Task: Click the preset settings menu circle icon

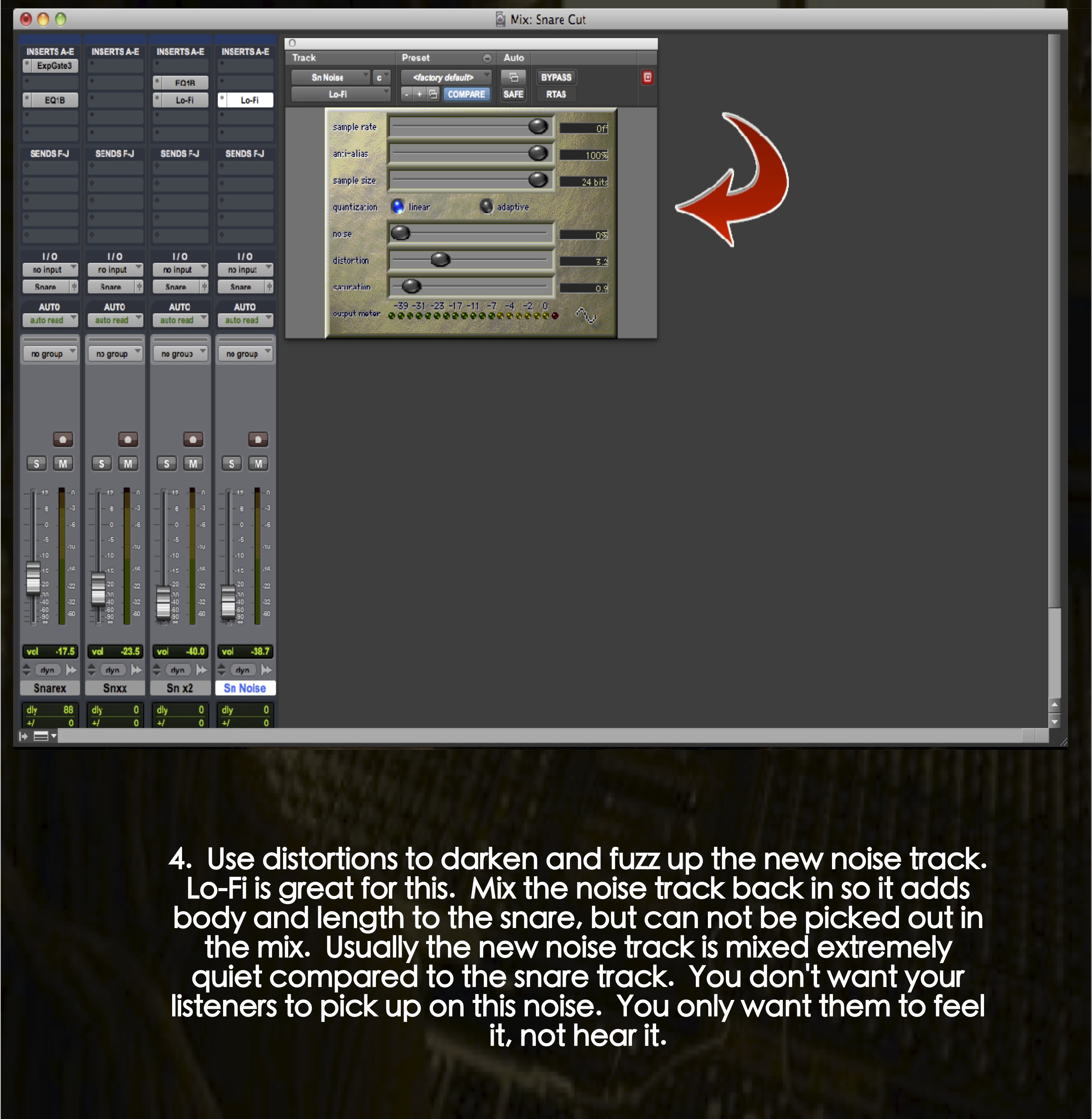Action: [x=487, y=58]
